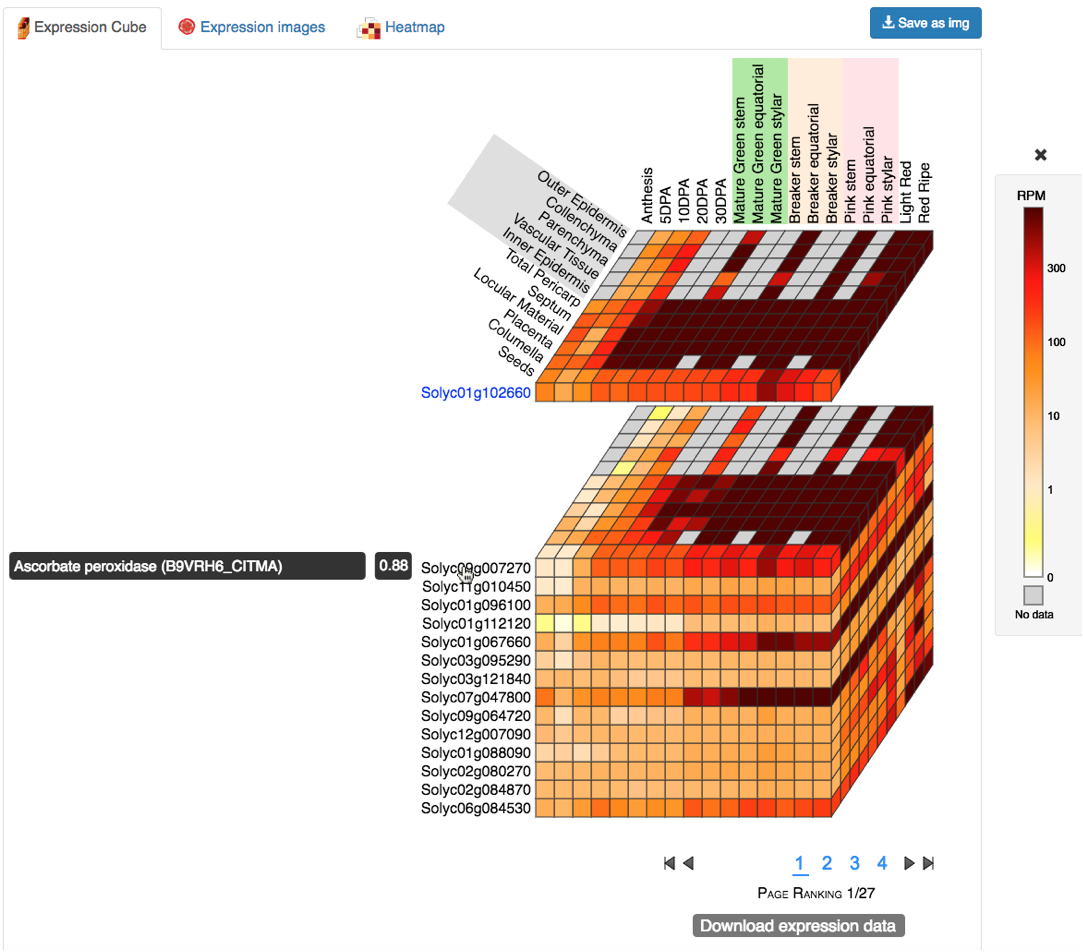This screenshot has height=952, width=1083.
Task: Save the cube as an image
Action: (925, 23)
